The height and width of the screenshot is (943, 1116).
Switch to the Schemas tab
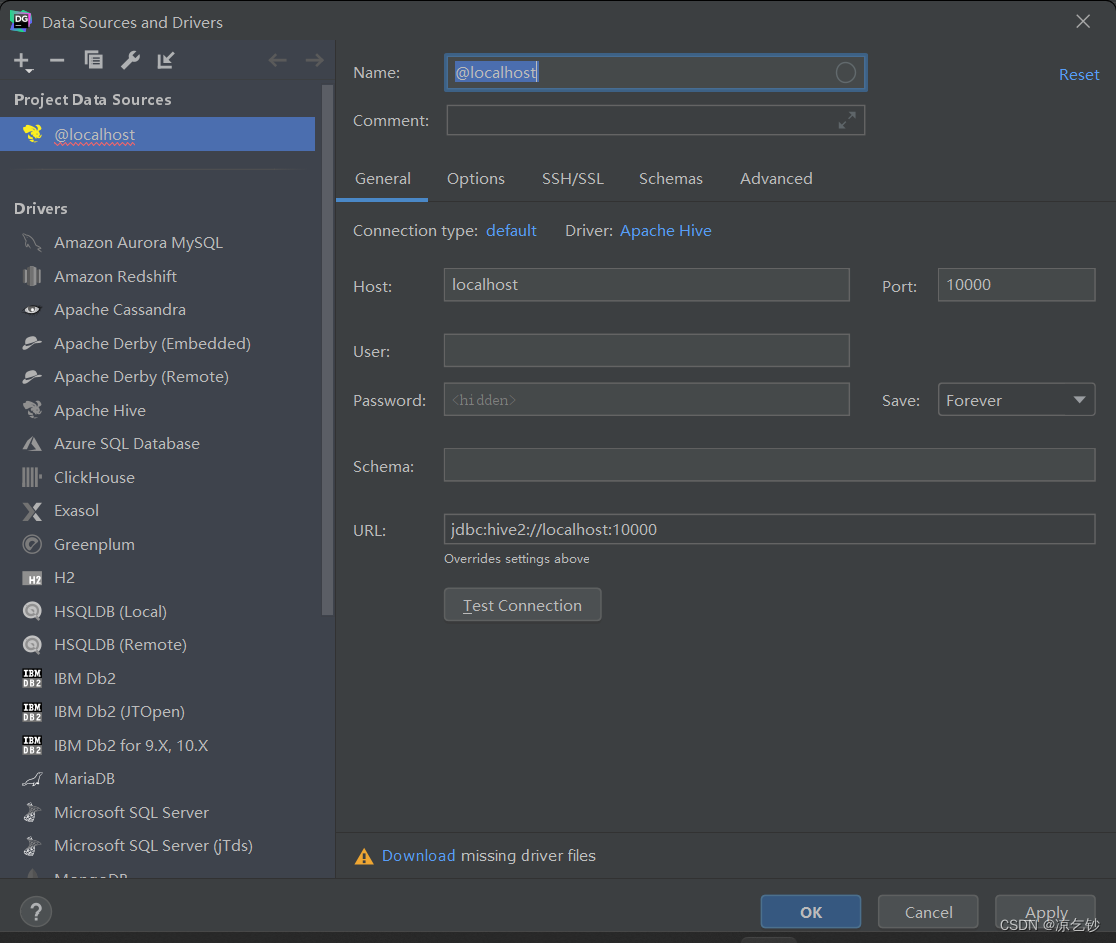pyautogui.click(x=670, y=179)
